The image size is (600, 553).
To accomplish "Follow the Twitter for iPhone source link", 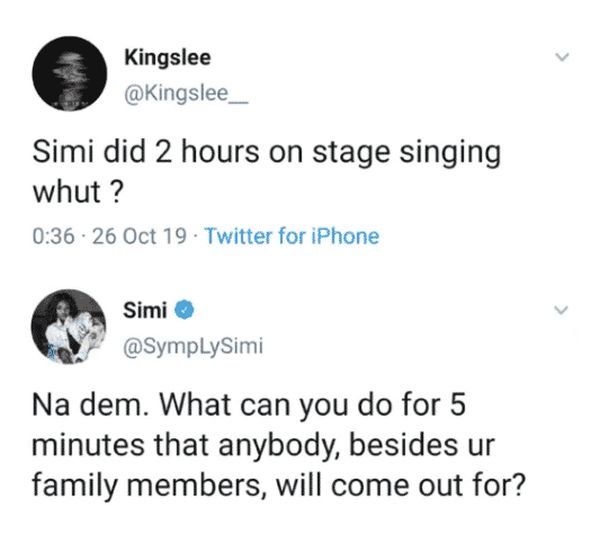I will coord(292,236).
